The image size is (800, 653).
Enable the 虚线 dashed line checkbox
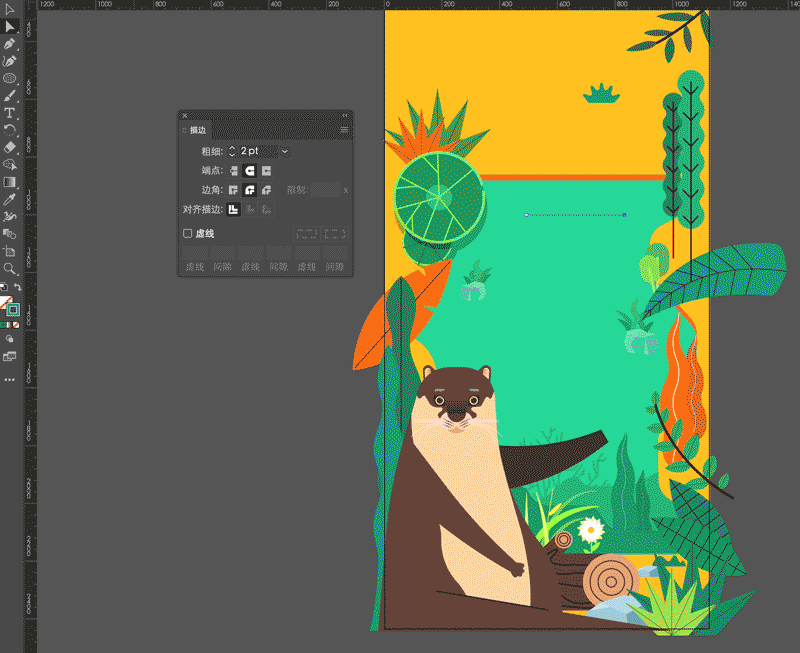[187, 233]
